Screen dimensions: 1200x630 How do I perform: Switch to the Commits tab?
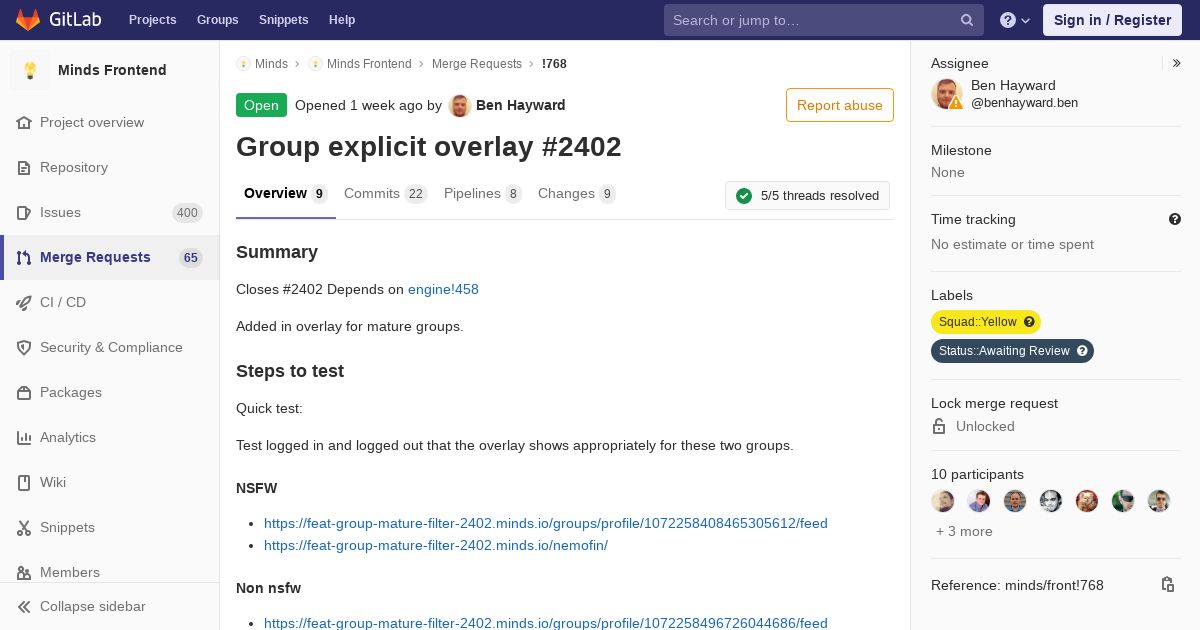click(x=386, y=194)
